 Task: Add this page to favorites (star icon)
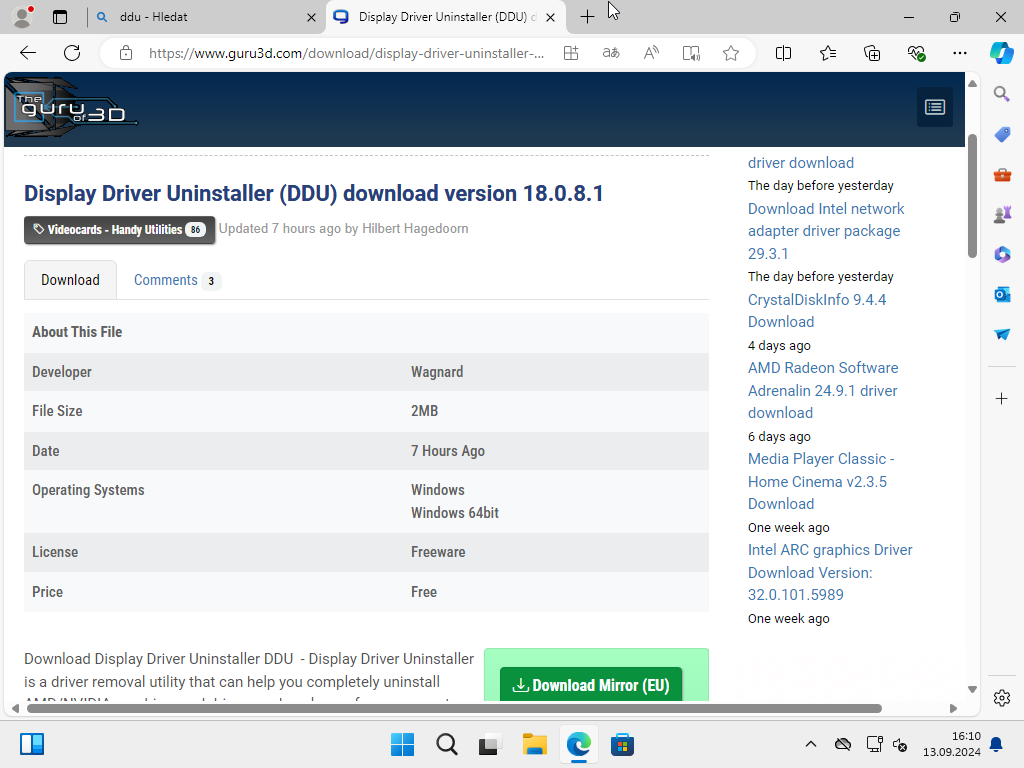pos(731,53)
